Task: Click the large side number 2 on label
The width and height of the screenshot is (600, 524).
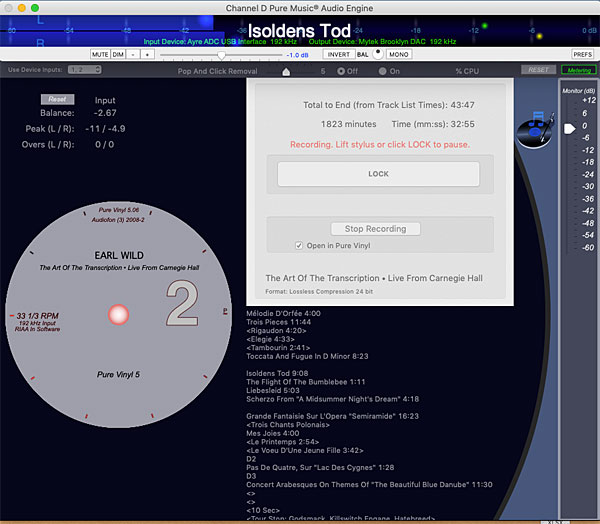Action: coord(183,303)
